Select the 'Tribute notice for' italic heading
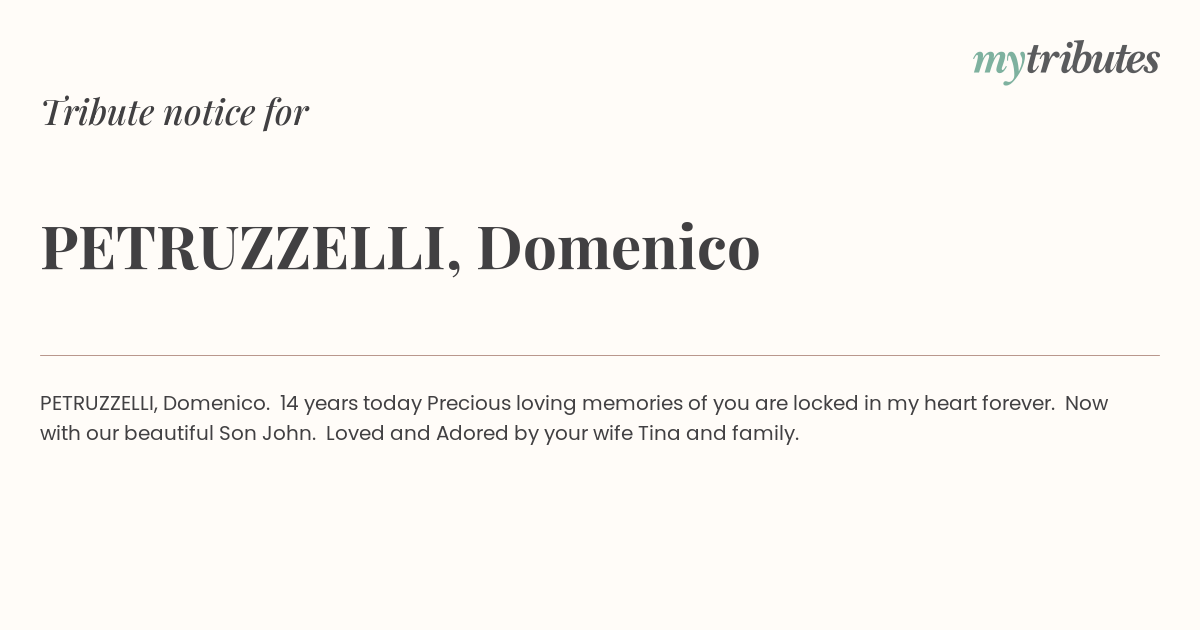The image size is (1200, 630). point(175,112)
